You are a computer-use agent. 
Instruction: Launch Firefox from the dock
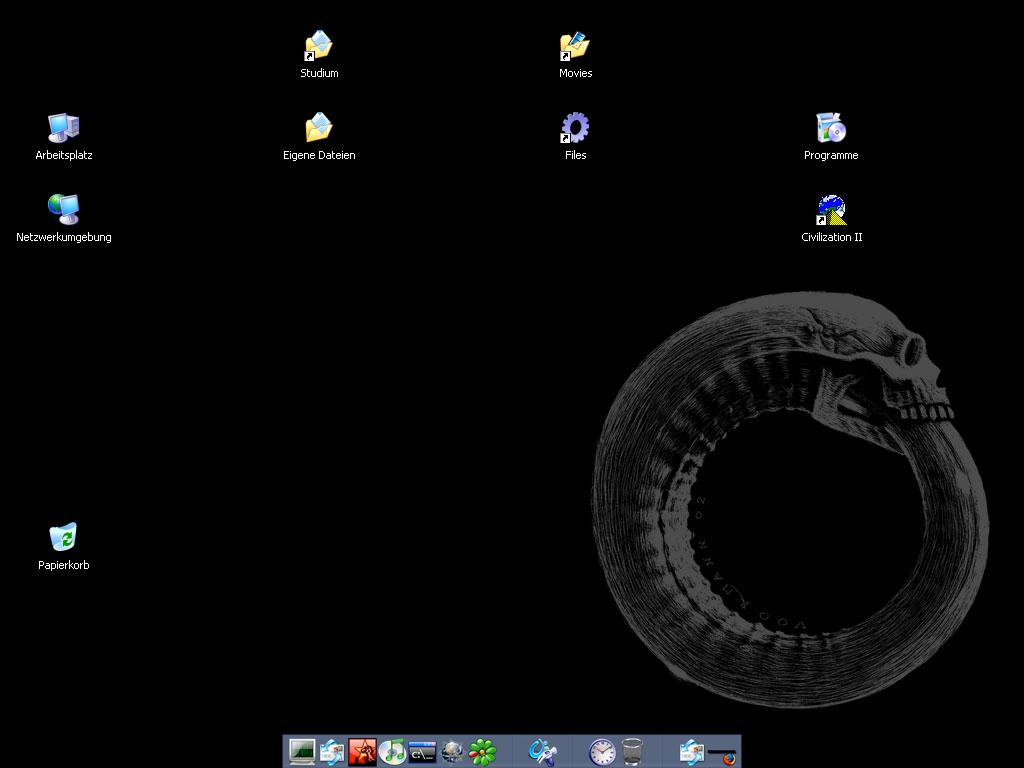[727, 757]
